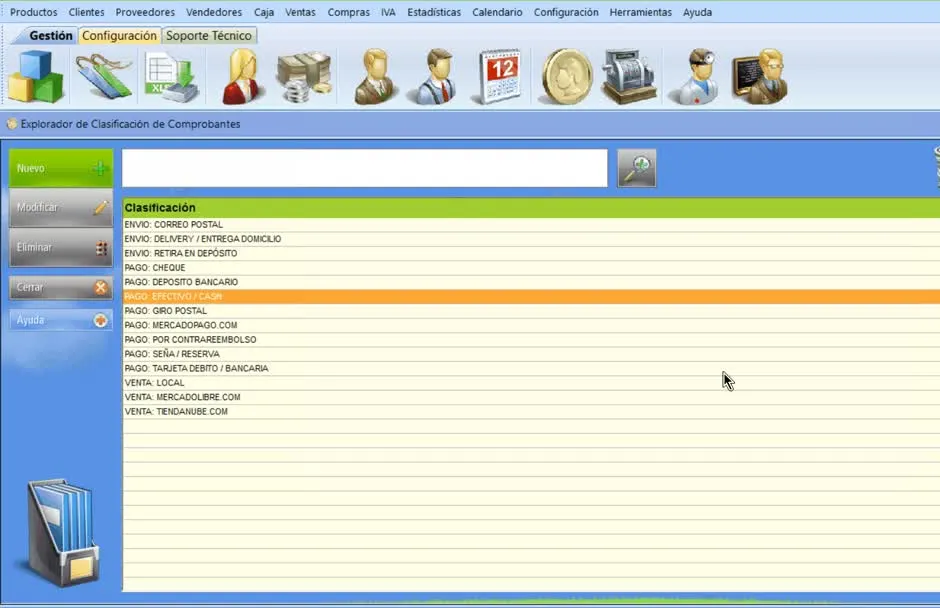The width and height of the screenshot is (940, 608).
Task: Click the file organizer box icon
Action: [61, 532]
